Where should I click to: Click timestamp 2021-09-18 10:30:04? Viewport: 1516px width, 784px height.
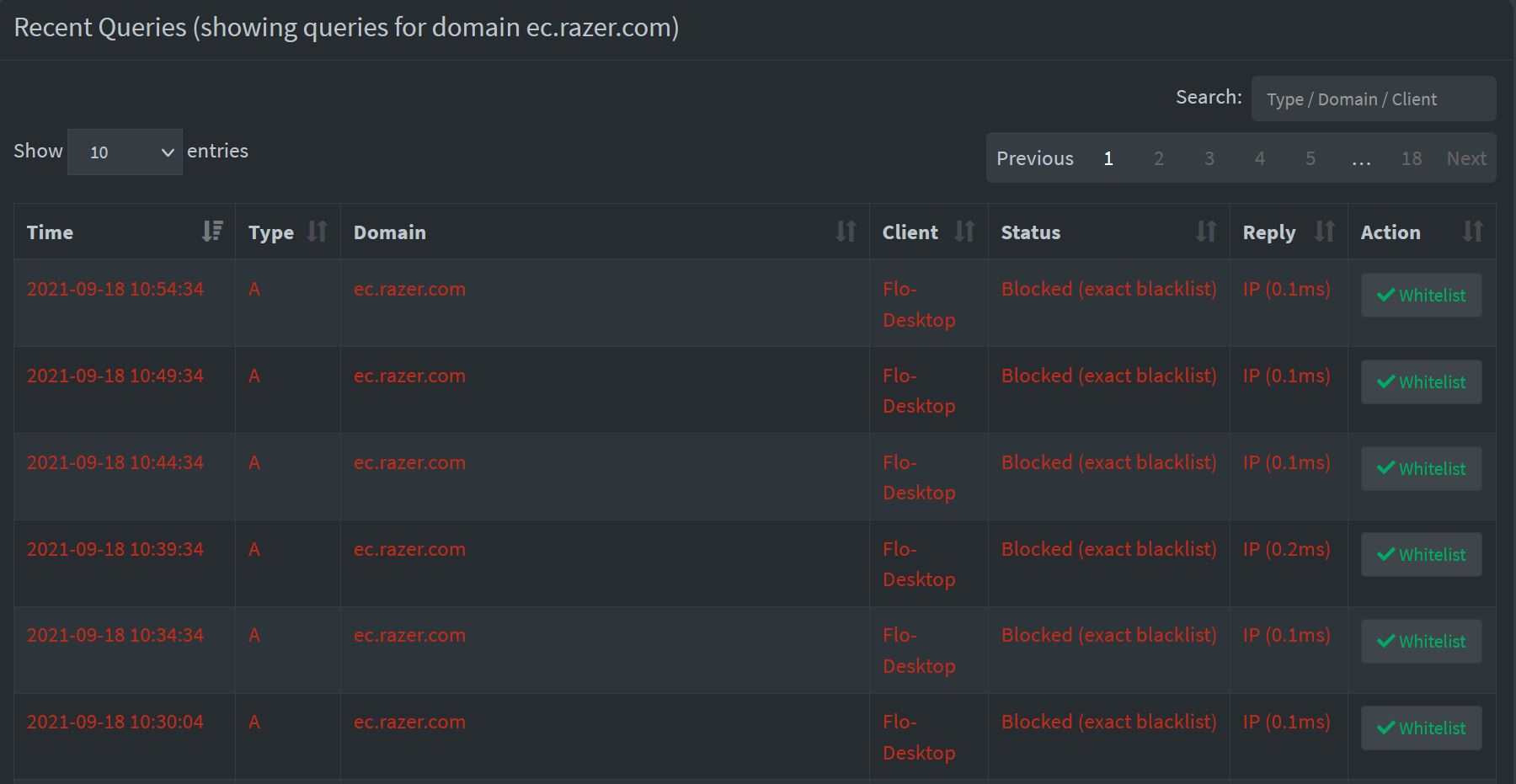tap(115, 722)
